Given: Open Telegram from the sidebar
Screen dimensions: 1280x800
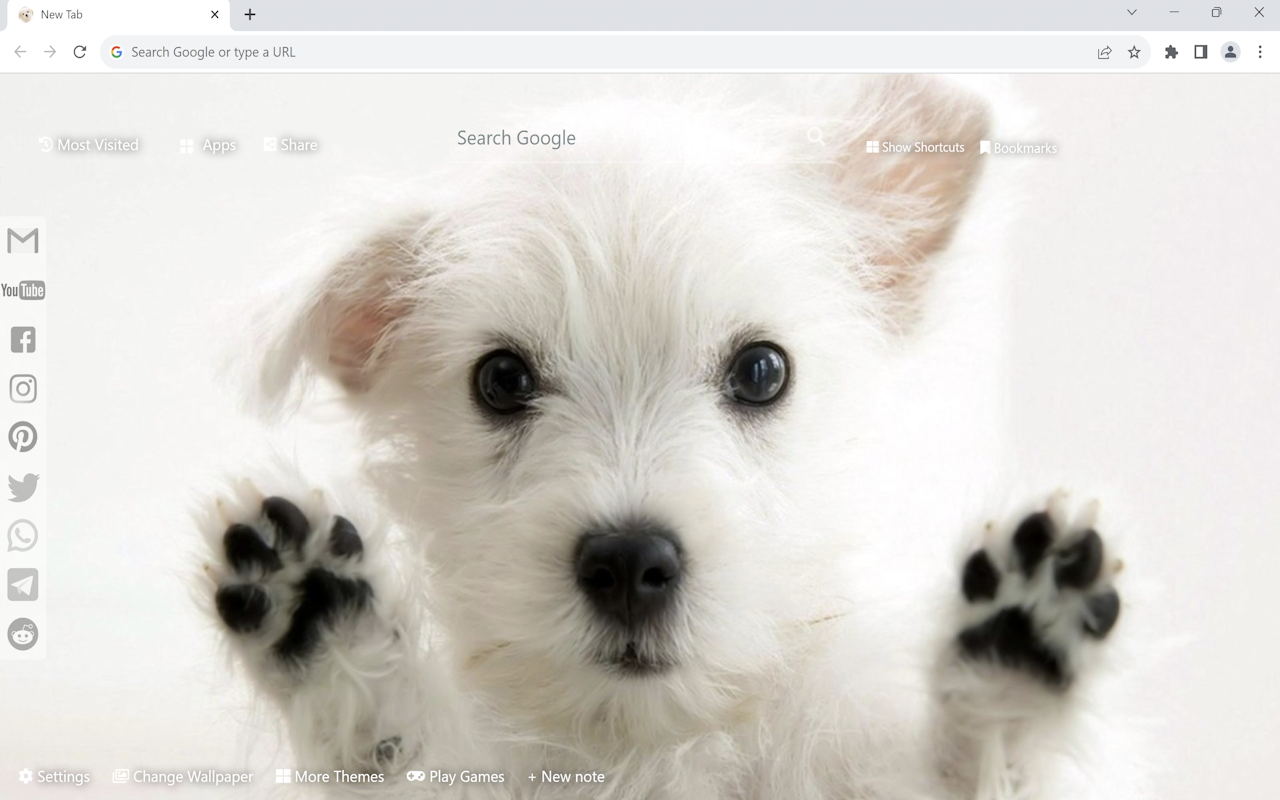Looking at the screenshot, I should point(22,584).
